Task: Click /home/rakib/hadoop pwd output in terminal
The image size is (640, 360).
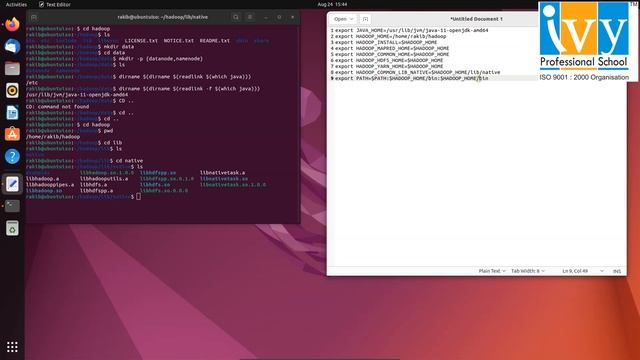Action: coord(53,137)
